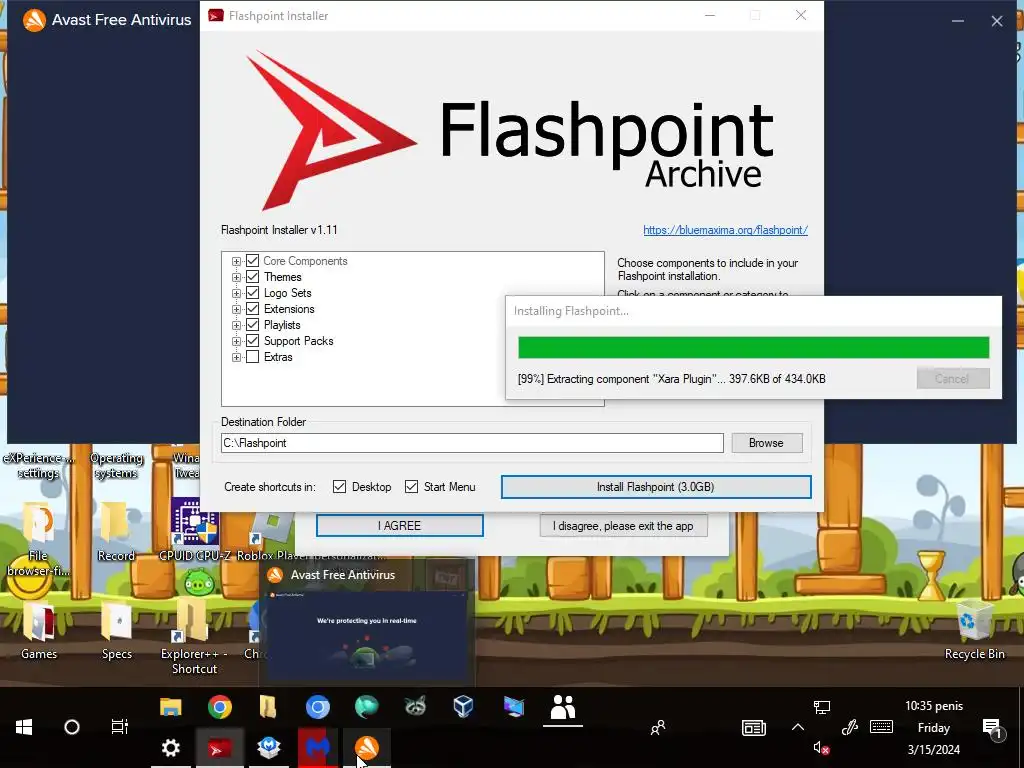Image resolution: width=1024 pixels, height=768 pixels.
Task: Switch to Flashpoint Installer taskbar icon
Action: 219,748
